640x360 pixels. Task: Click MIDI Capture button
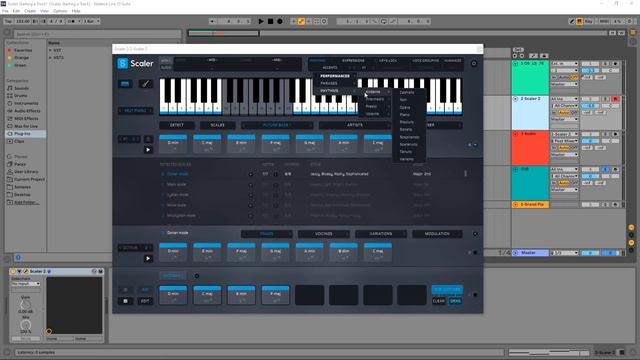(x=447, y=289)
